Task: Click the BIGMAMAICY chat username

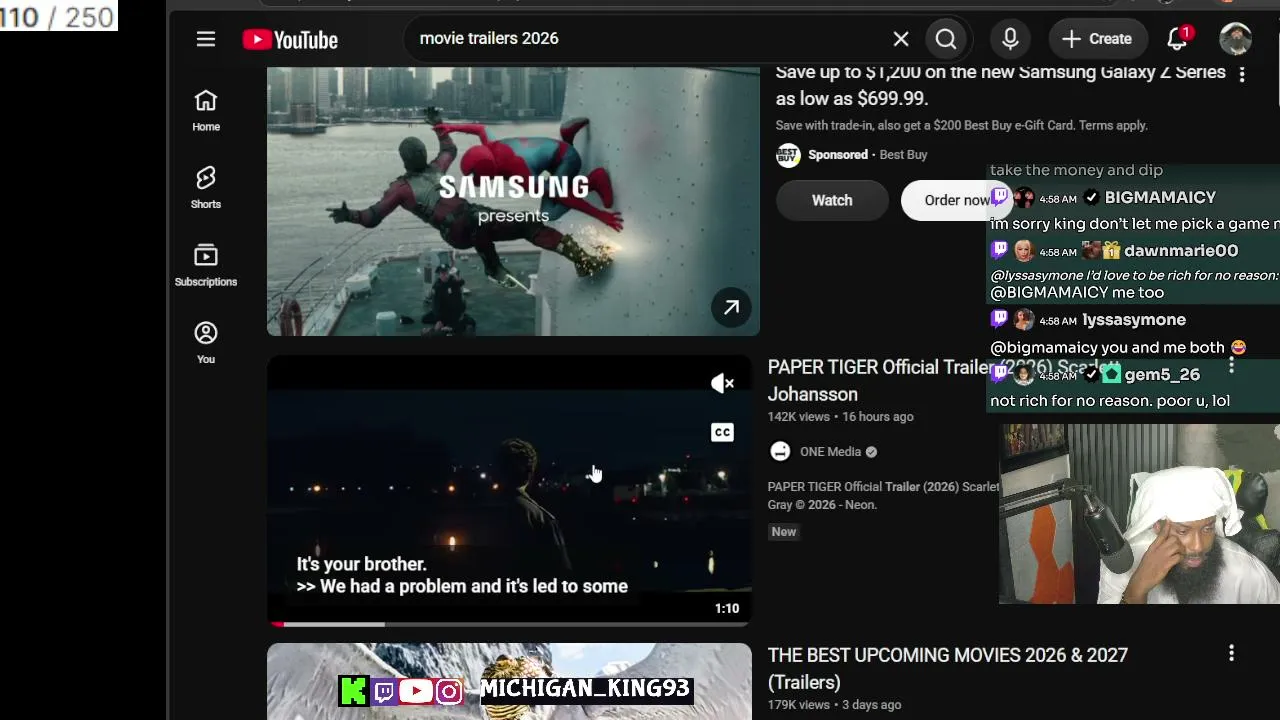Action: click(1160, 198)
